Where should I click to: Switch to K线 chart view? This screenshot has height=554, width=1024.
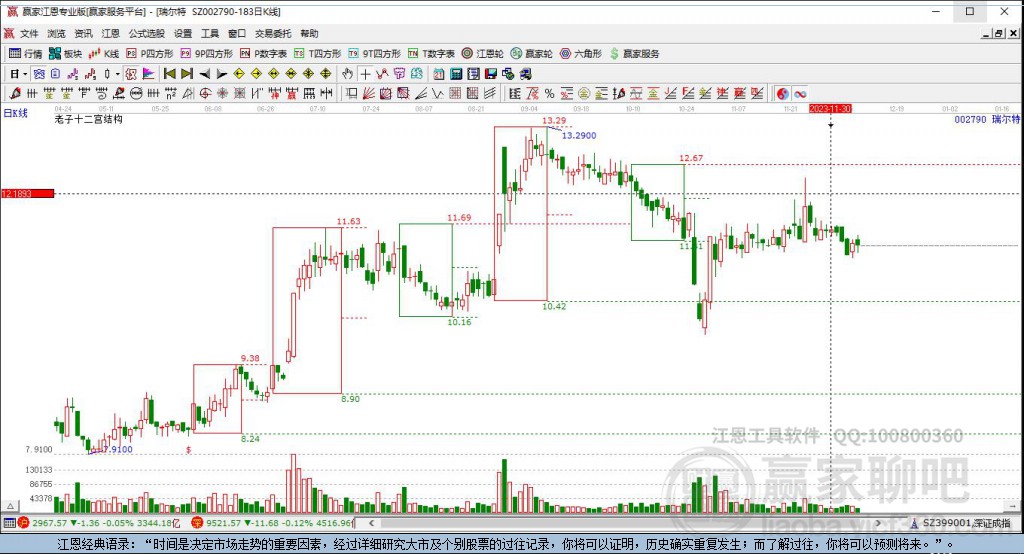point(104,54)
